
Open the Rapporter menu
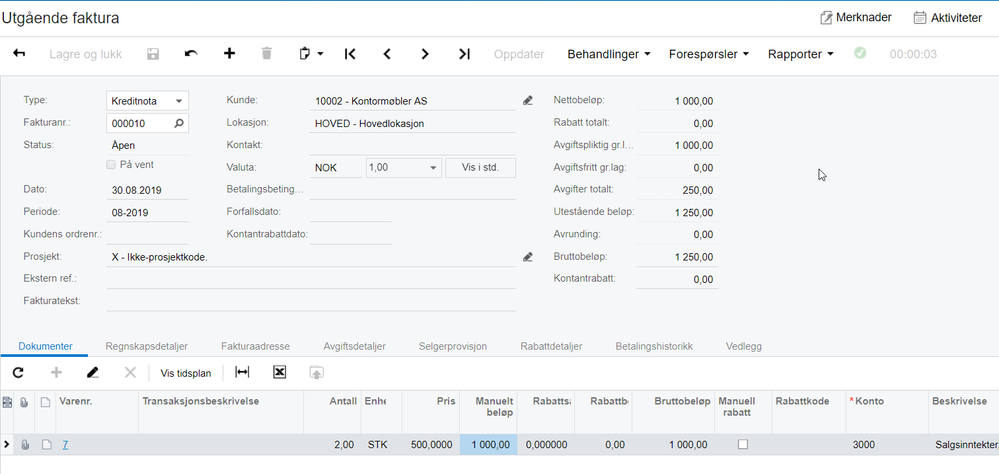(801, 54)
